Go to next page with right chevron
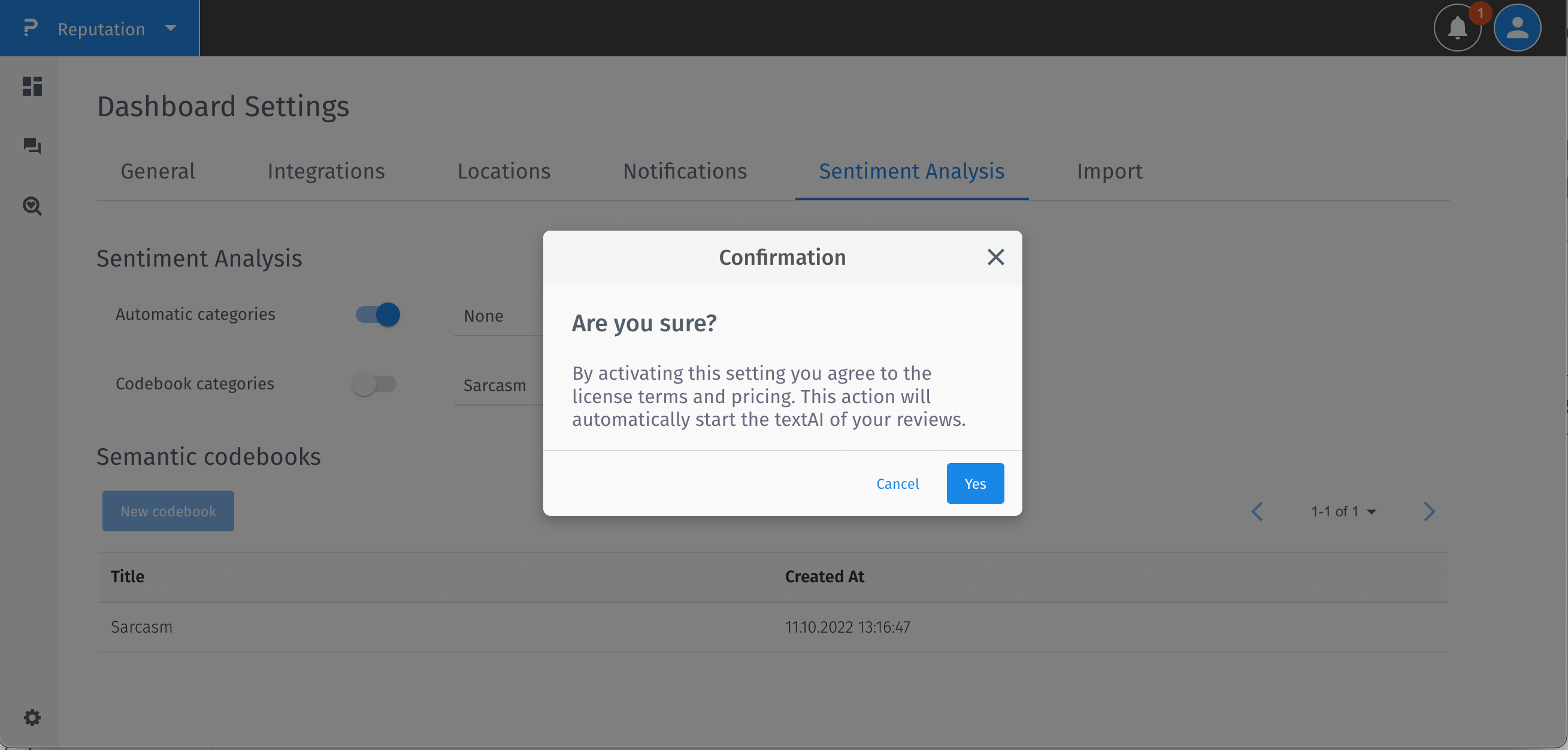This screenshot has width=1568, height=750. (1429, 512)
